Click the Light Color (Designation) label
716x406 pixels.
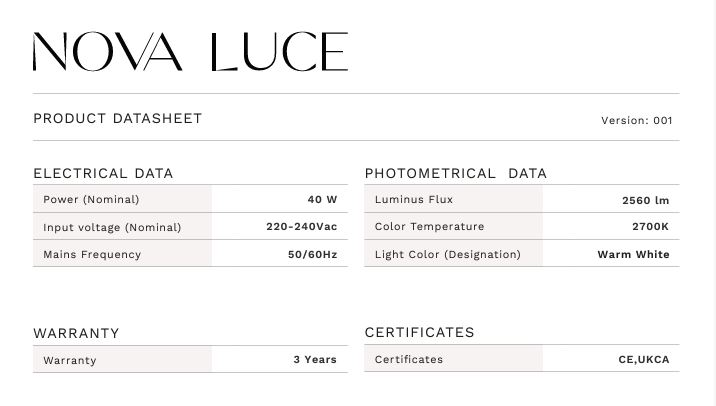tap(447, 254)
